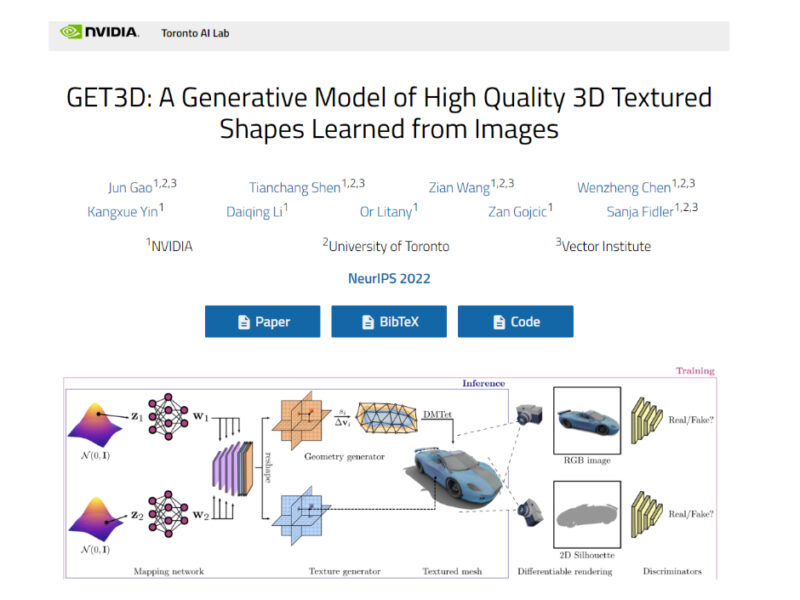Click the document icon in Paper button
The height and width of the screenshot is (600, 800).
click(243, 322)
